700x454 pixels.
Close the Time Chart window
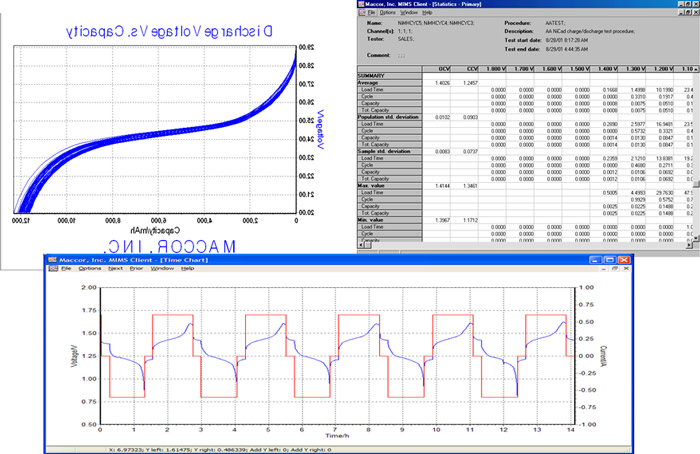(x=624, y=260)
